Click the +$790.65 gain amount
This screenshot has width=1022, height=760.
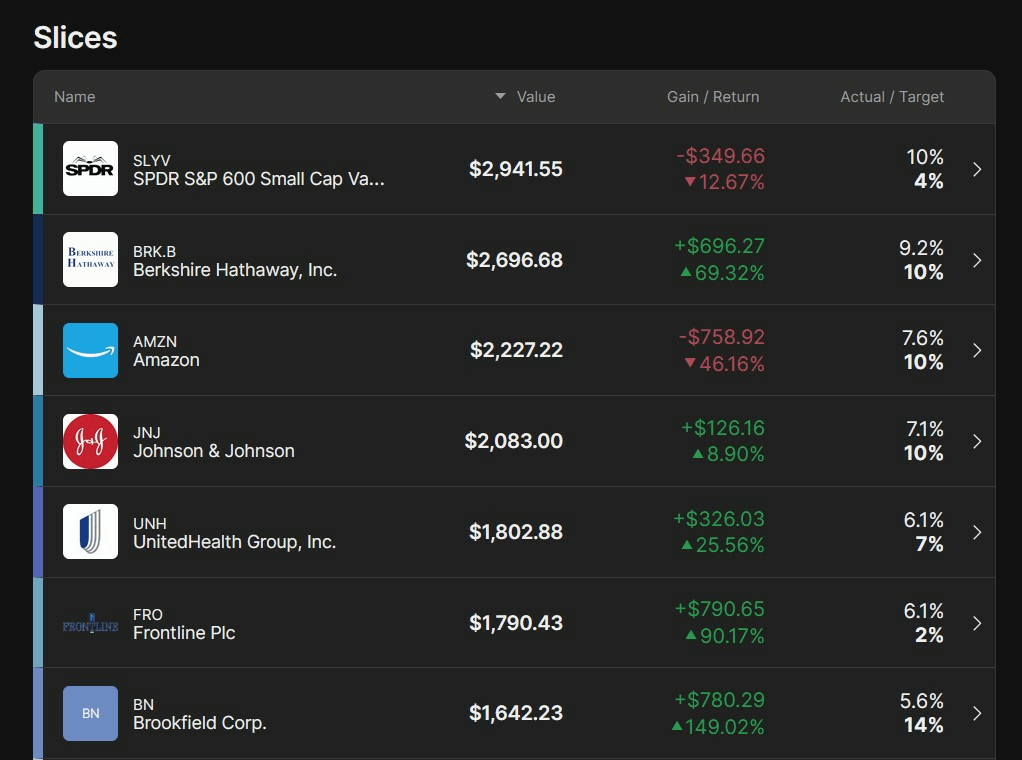(x=720, y=609)
